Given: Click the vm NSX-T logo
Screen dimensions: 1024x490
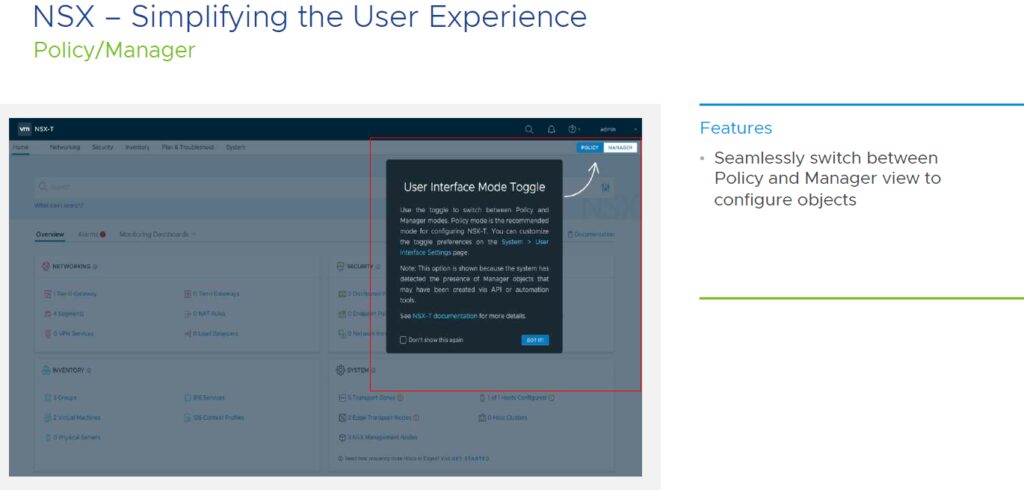Looking at the screenshot, I should (x=36, y=129).
